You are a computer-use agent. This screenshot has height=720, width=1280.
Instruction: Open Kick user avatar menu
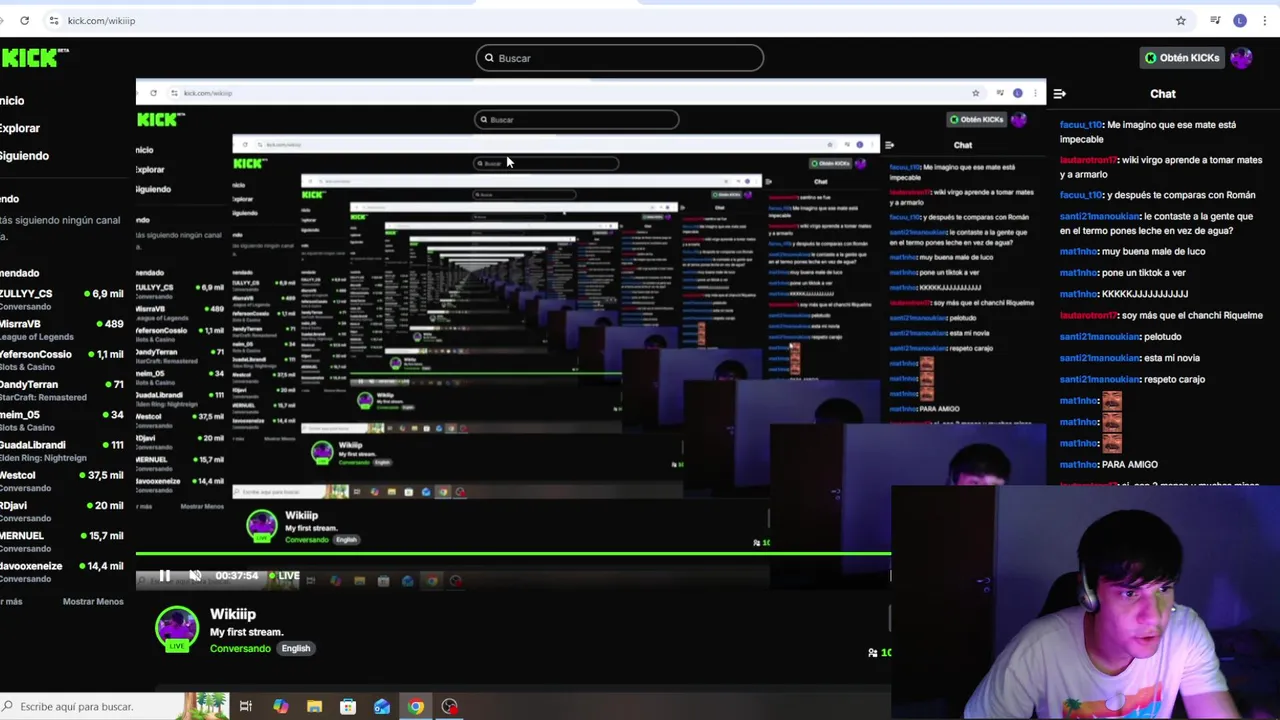1241,58
